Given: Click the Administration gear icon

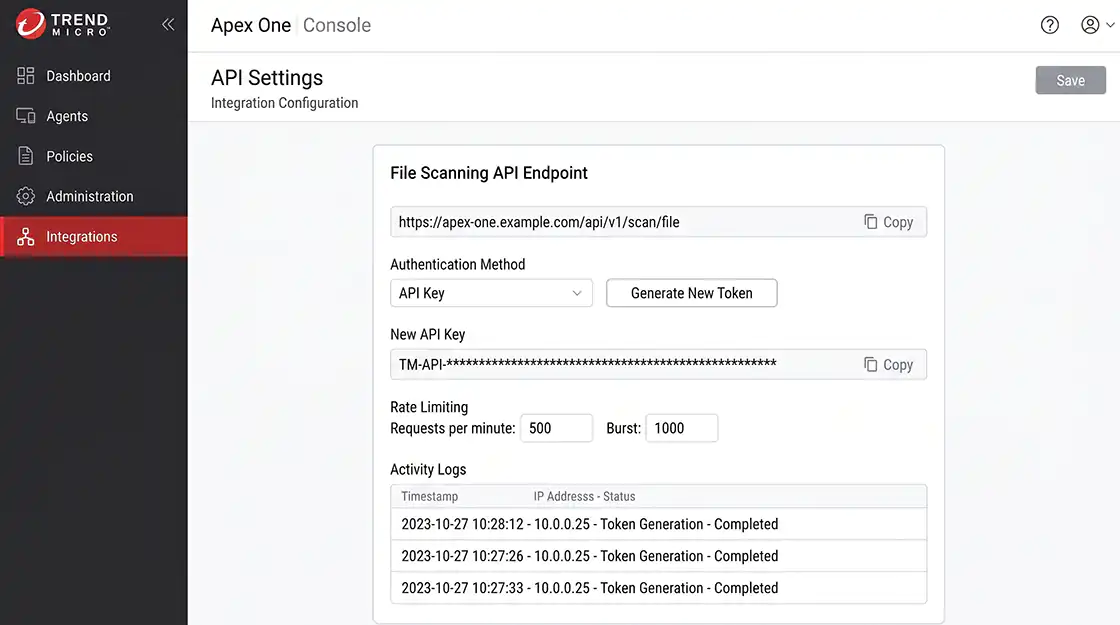Looking at the screenshot, I should [x=26, y=196].
